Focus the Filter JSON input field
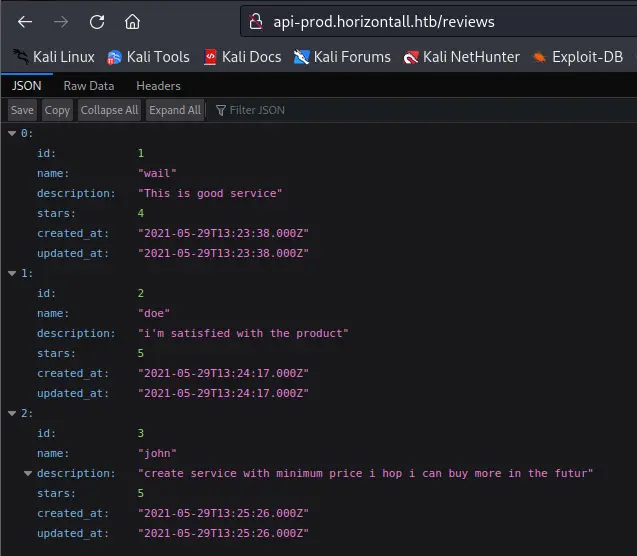 (422, 110)
